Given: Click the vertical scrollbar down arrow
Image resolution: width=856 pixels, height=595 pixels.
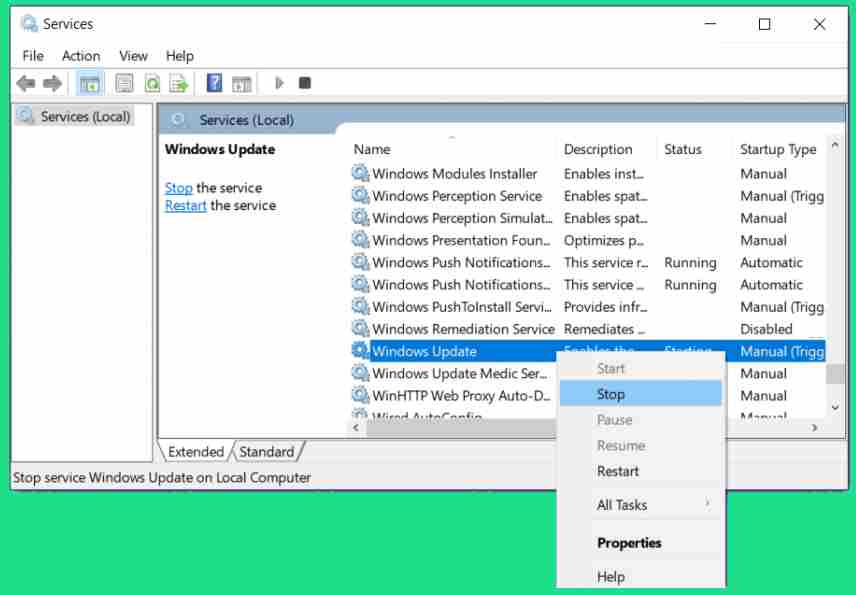Looking at the screenshot, I should click(x=835, y=407).
